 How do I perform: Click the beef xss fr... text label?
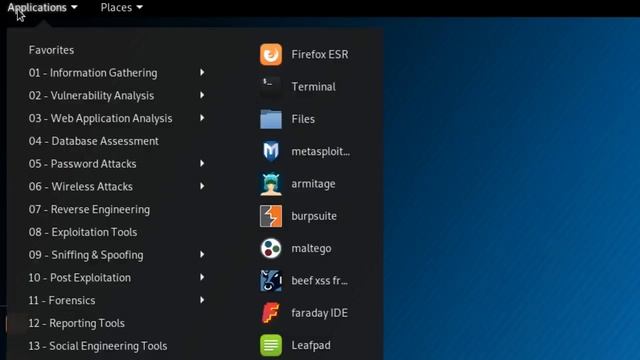pyautogui.click(x=319, y=281)
